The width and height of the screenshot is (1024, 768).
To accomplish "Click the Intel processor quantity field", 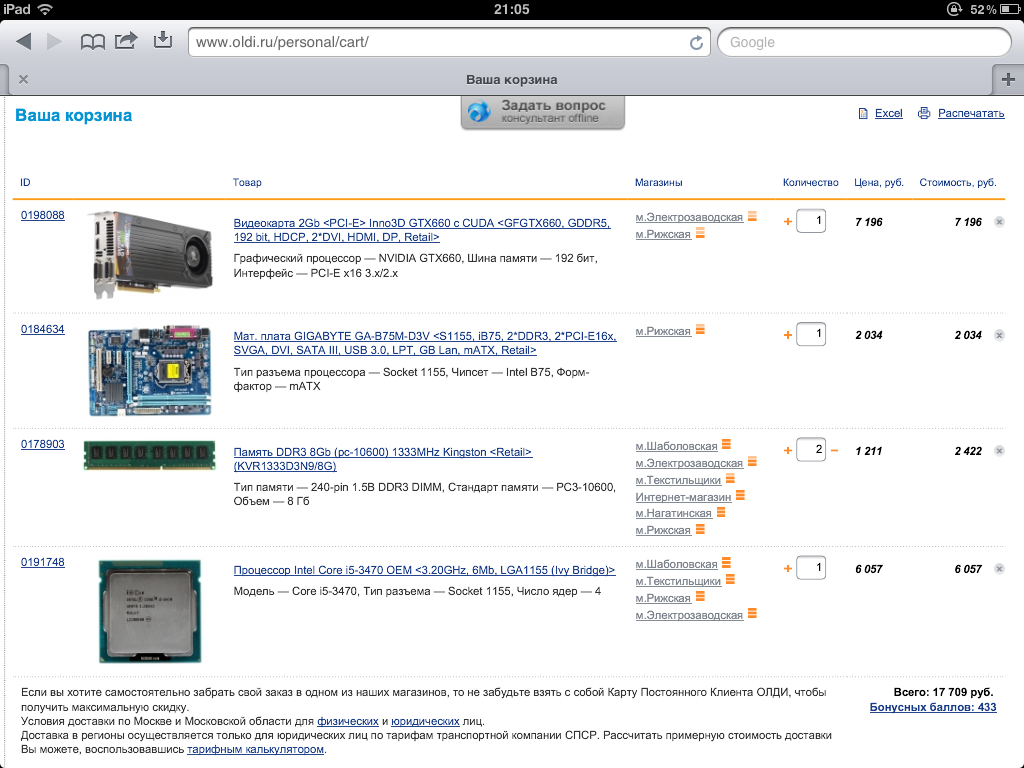I will point(811,568).
